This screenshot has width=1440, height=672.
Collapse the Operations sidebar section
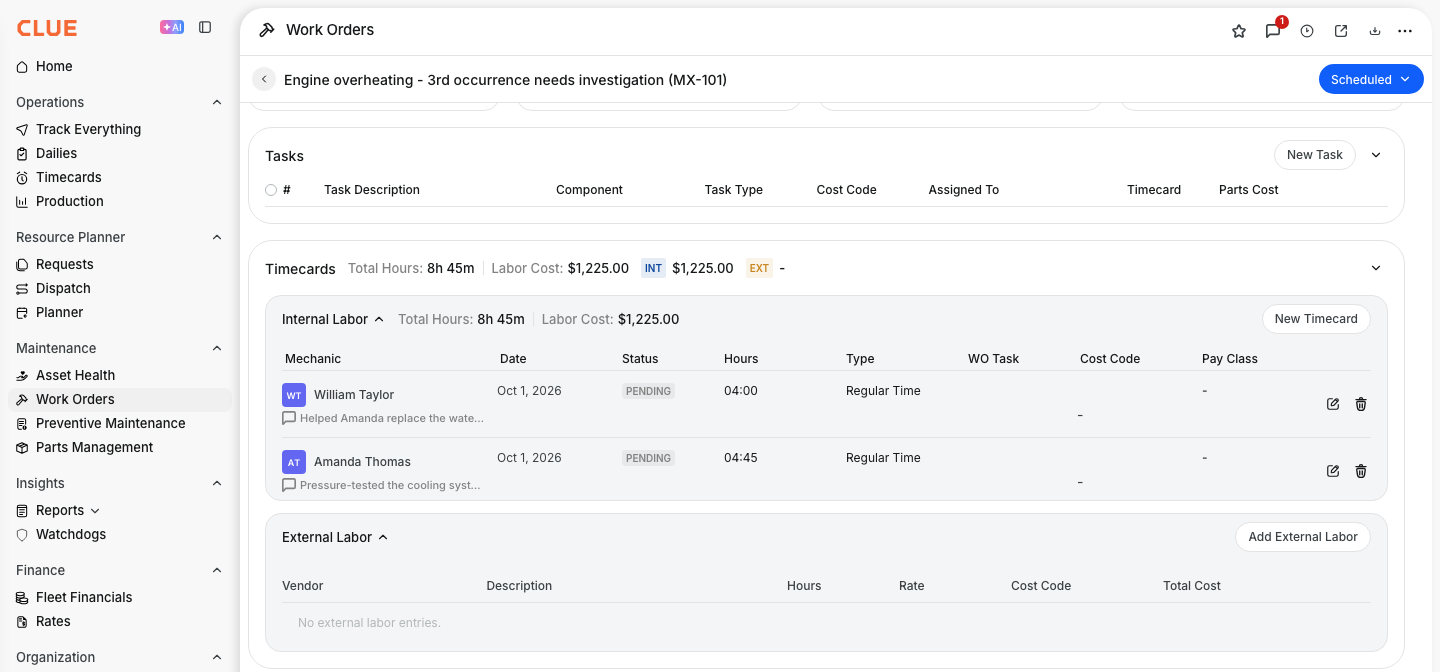pyautogui.click(x=217, y=102)
